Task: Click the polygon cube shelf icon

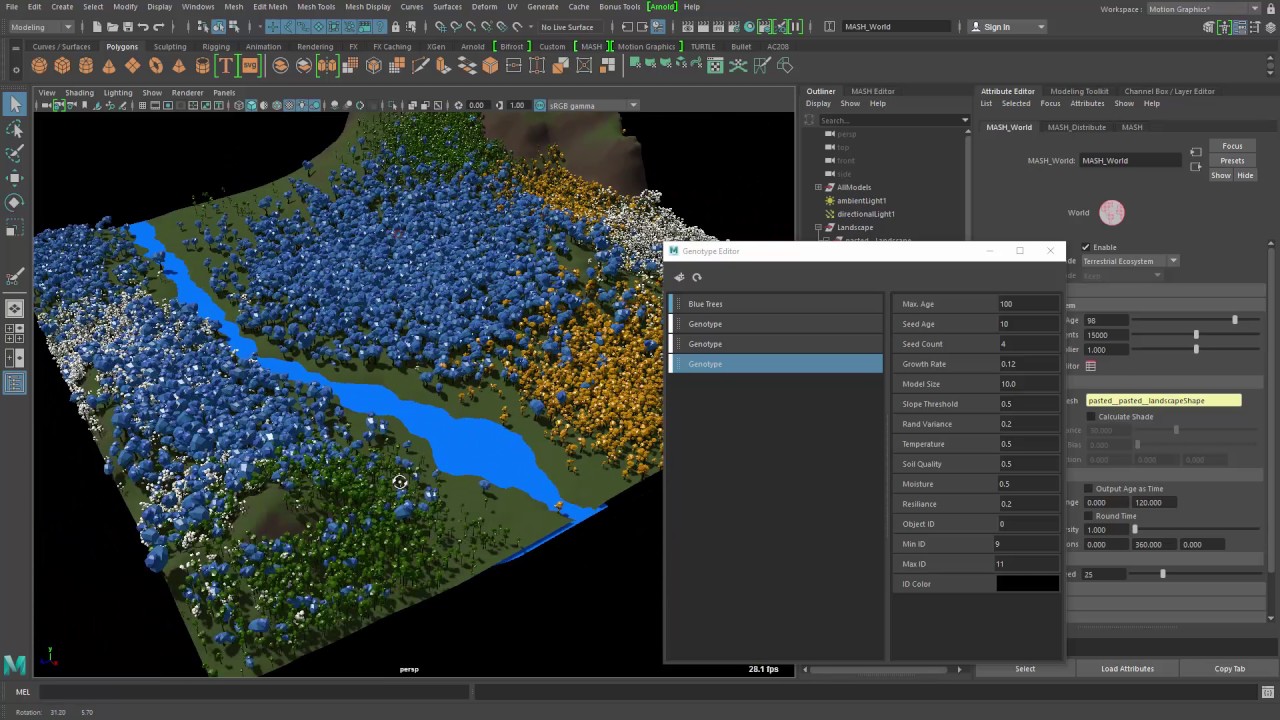Action: click(x=62, y=66)
